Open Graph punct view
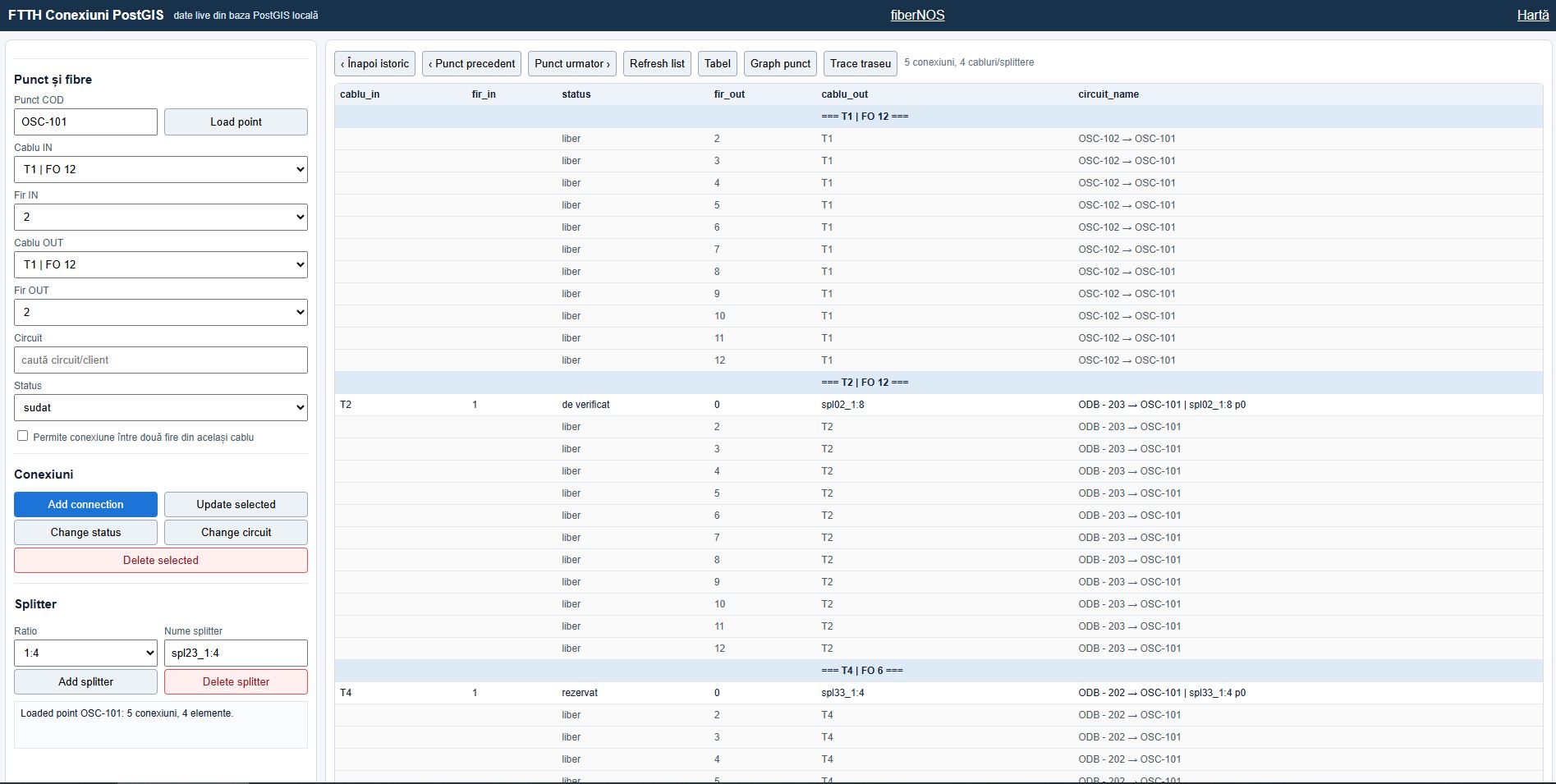This screenshot has width=1556, height=784. pos(780,63)
